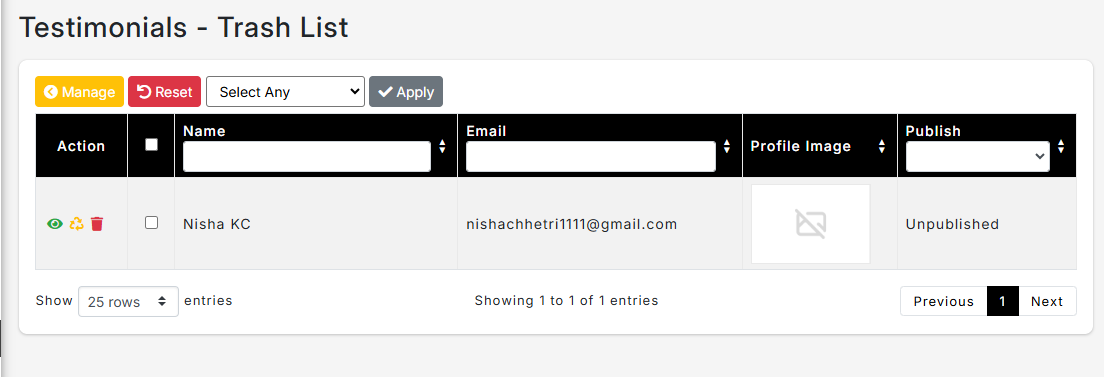Open the 25 rows entries dropdown

[x=128, y=302]
